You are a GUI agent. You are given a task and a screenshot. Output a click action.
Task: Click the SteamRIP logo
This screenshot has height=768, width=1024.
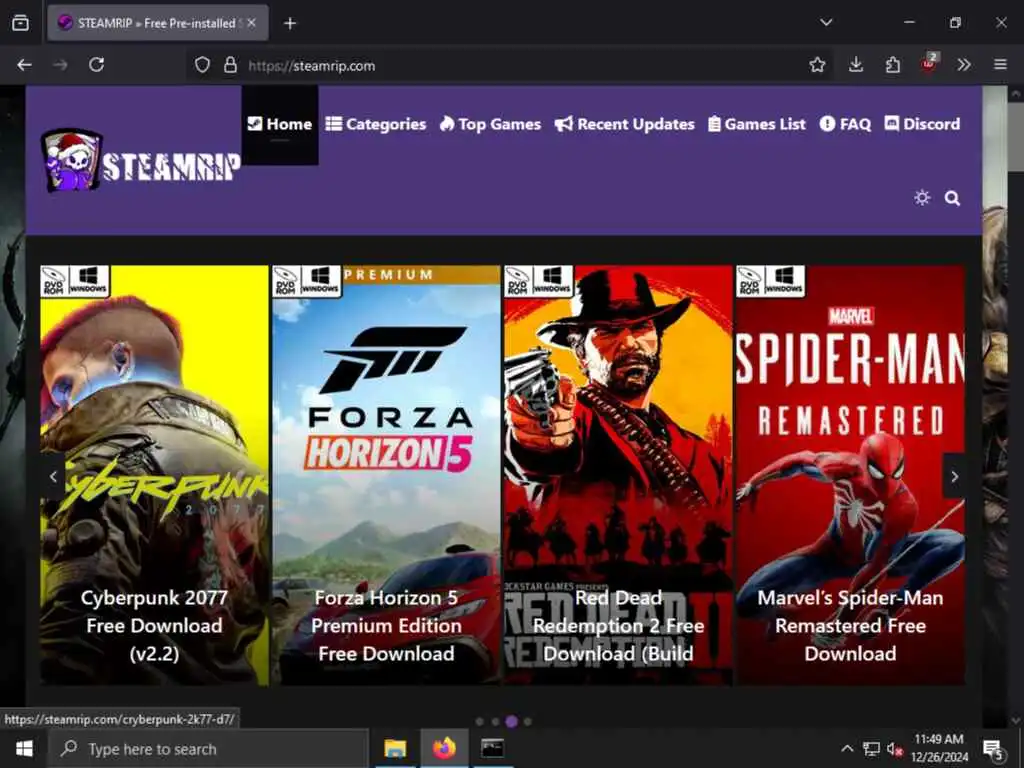click(x=140, y=161)
